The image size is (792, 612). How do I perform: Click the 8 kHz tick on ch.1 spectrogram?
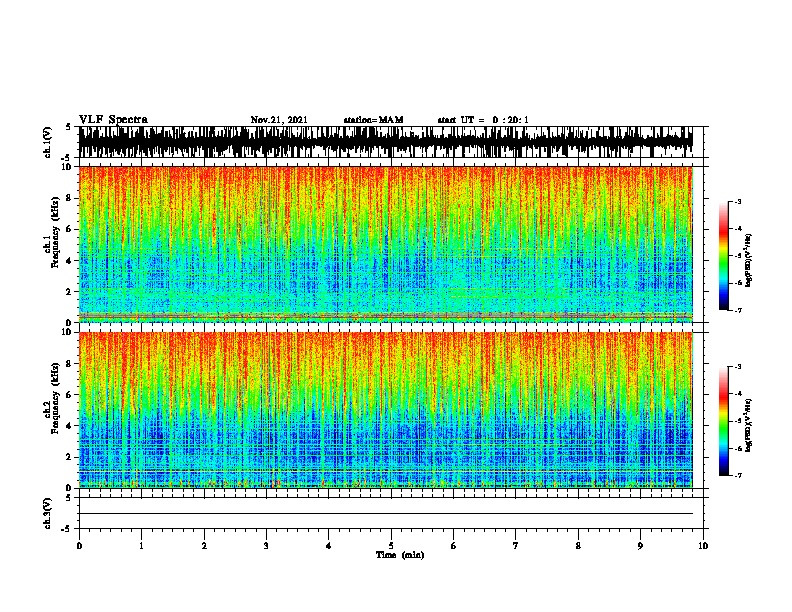point(70,198)
